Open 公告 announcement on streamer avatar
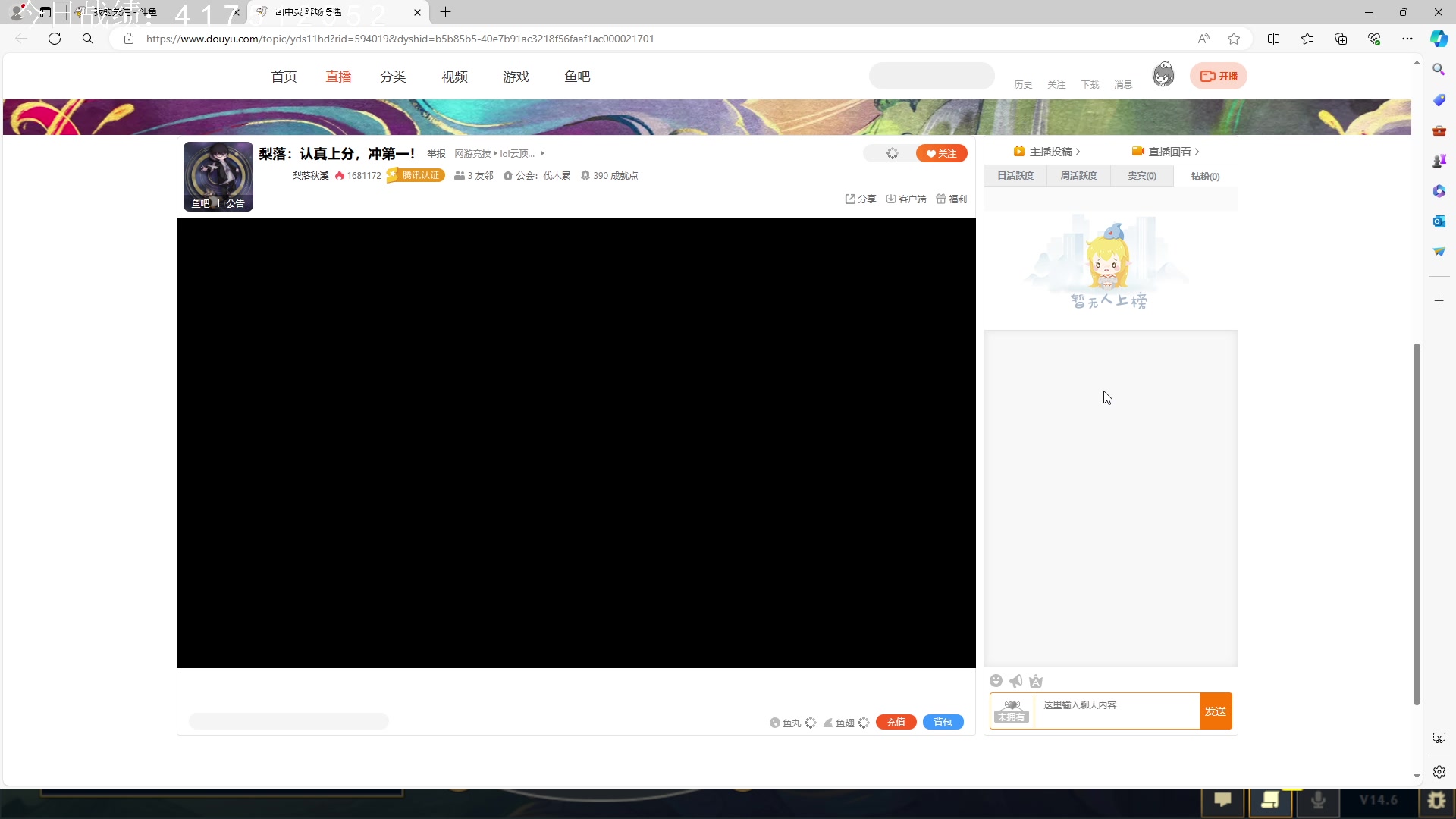Screen dimensions: 1456x819 click(235, 203)
